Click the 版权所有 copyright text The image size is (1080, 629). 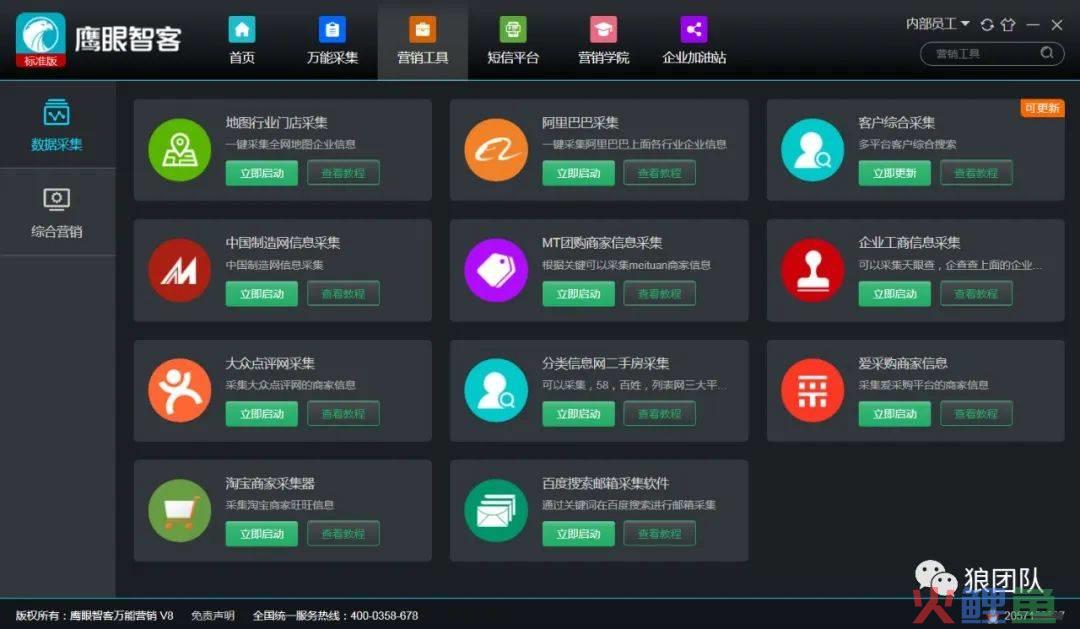coord(94,615)
